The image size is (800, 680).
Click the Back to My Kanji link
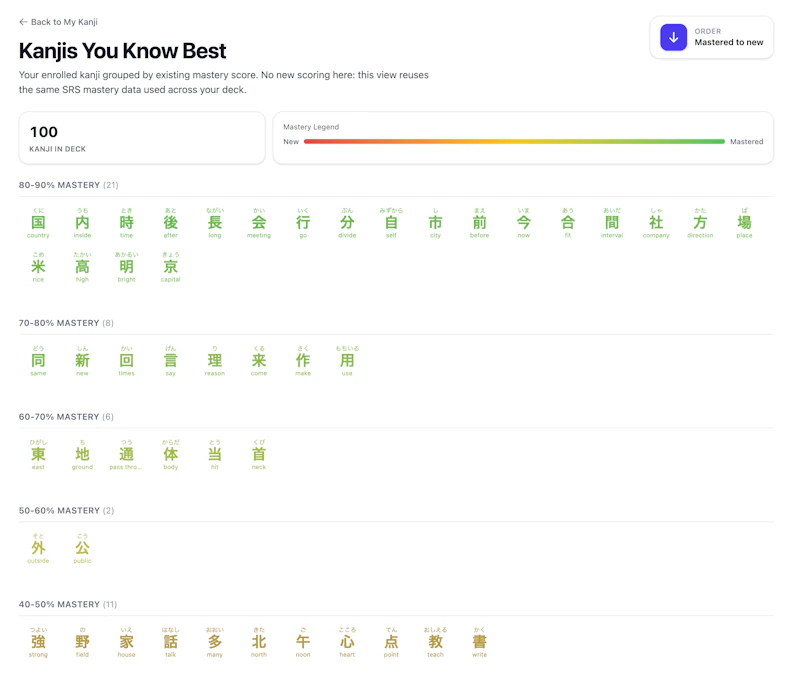coord(58,22)
